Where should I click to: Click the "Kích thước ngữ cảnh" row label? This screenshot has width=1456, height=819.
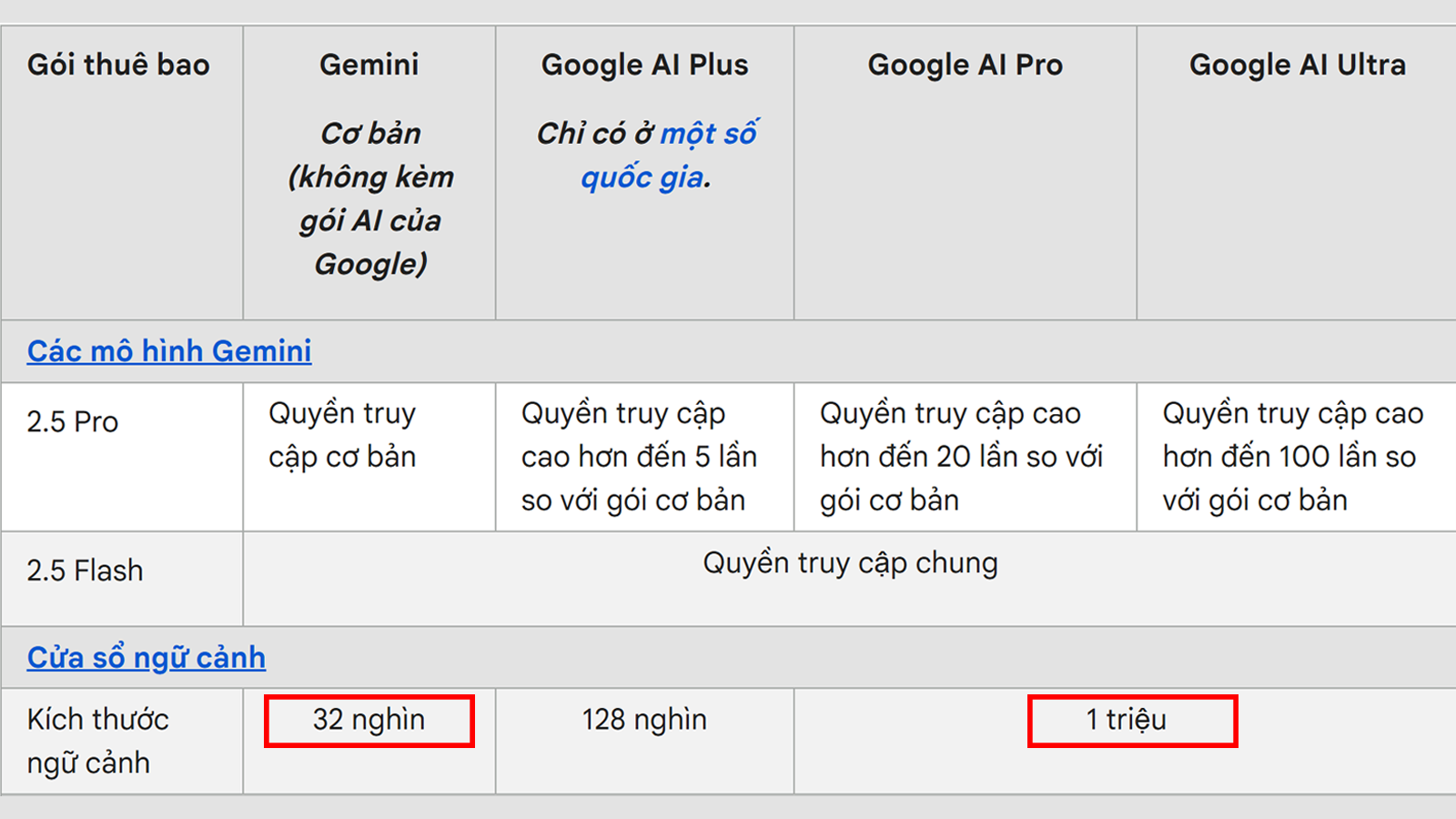[97, 741]
